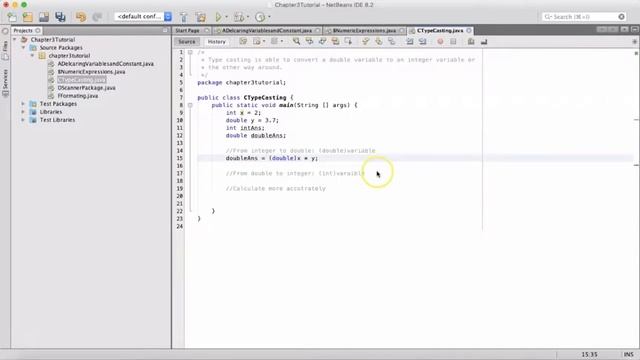Image resolution: width=640 pixels, height=360 pixels.
Task: Click the Uncomment lines icon
Action: click(484, 42)
